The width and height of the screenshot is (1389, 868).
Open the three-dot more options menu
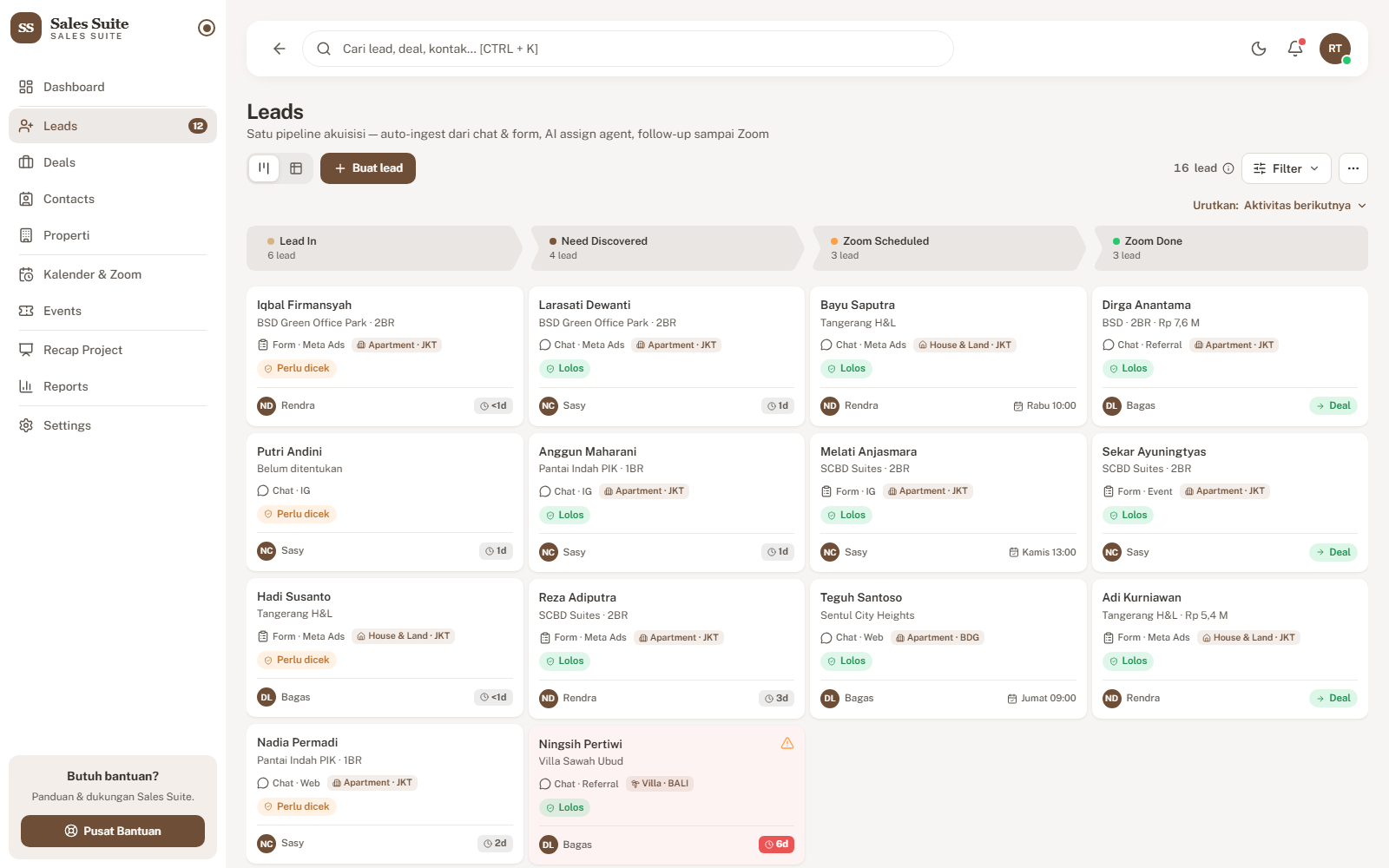click(x=1353, y=168)
